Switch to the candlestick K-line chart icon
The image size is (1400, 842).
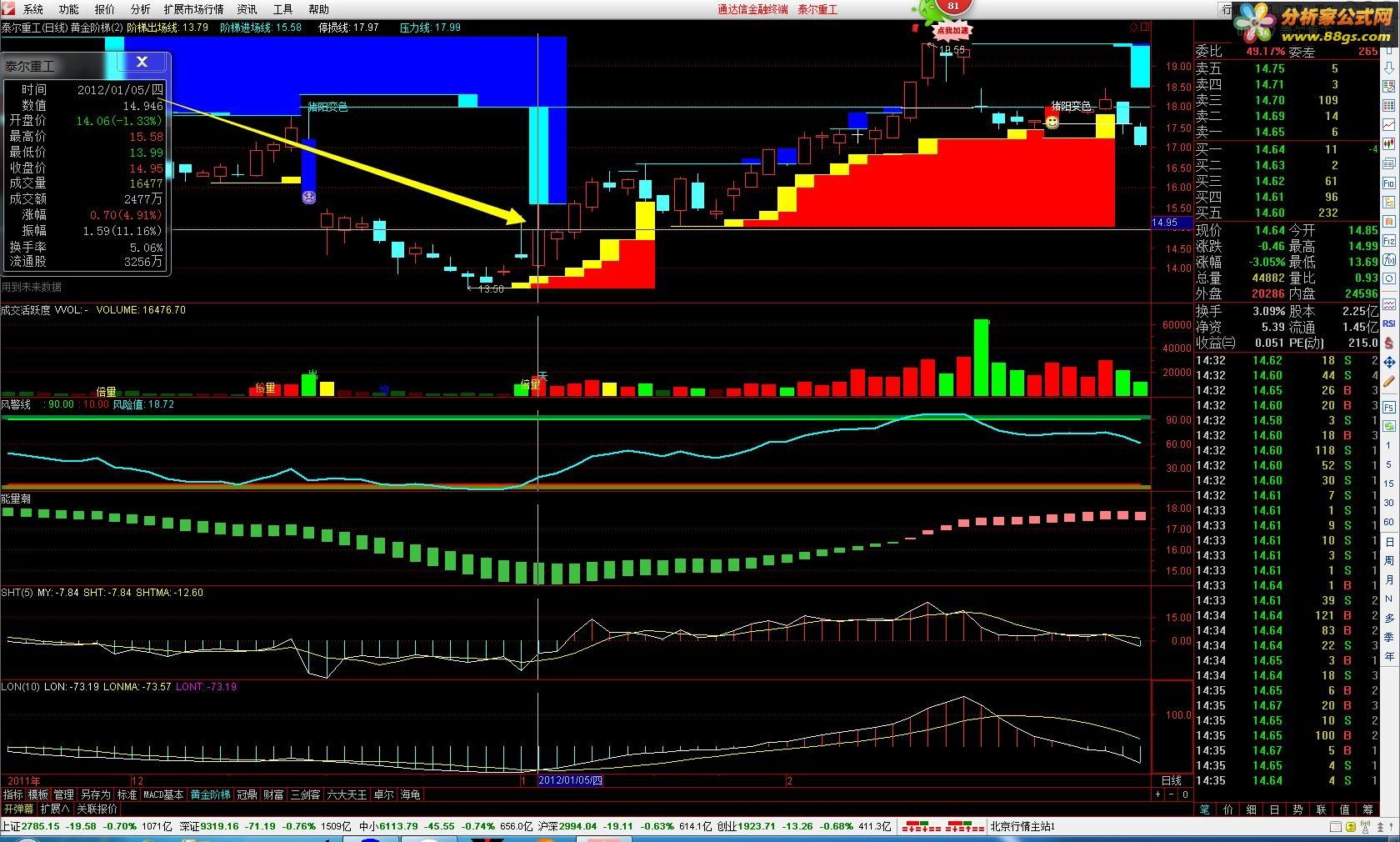pos(1389,143)
